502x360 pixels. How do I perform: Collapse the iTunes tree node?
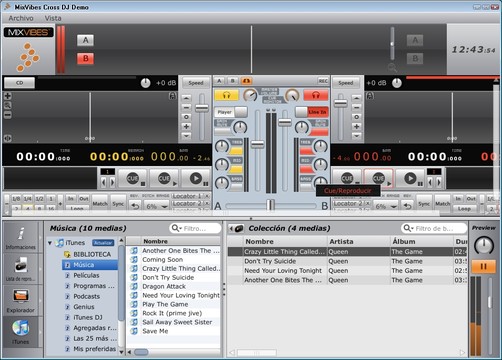click(x=50, y=243)
